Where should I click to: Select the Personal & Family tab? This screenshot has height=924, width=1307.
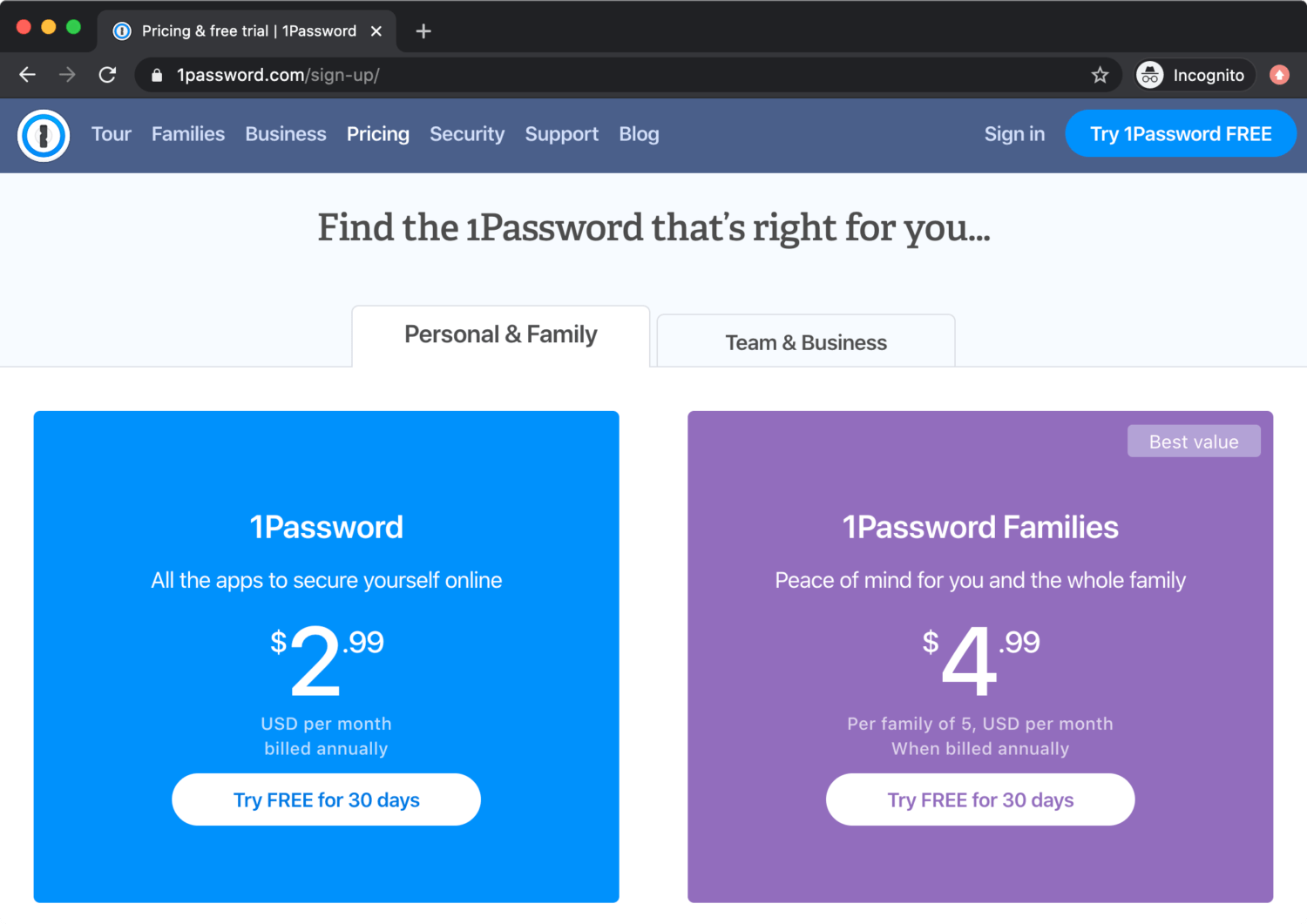500,335
